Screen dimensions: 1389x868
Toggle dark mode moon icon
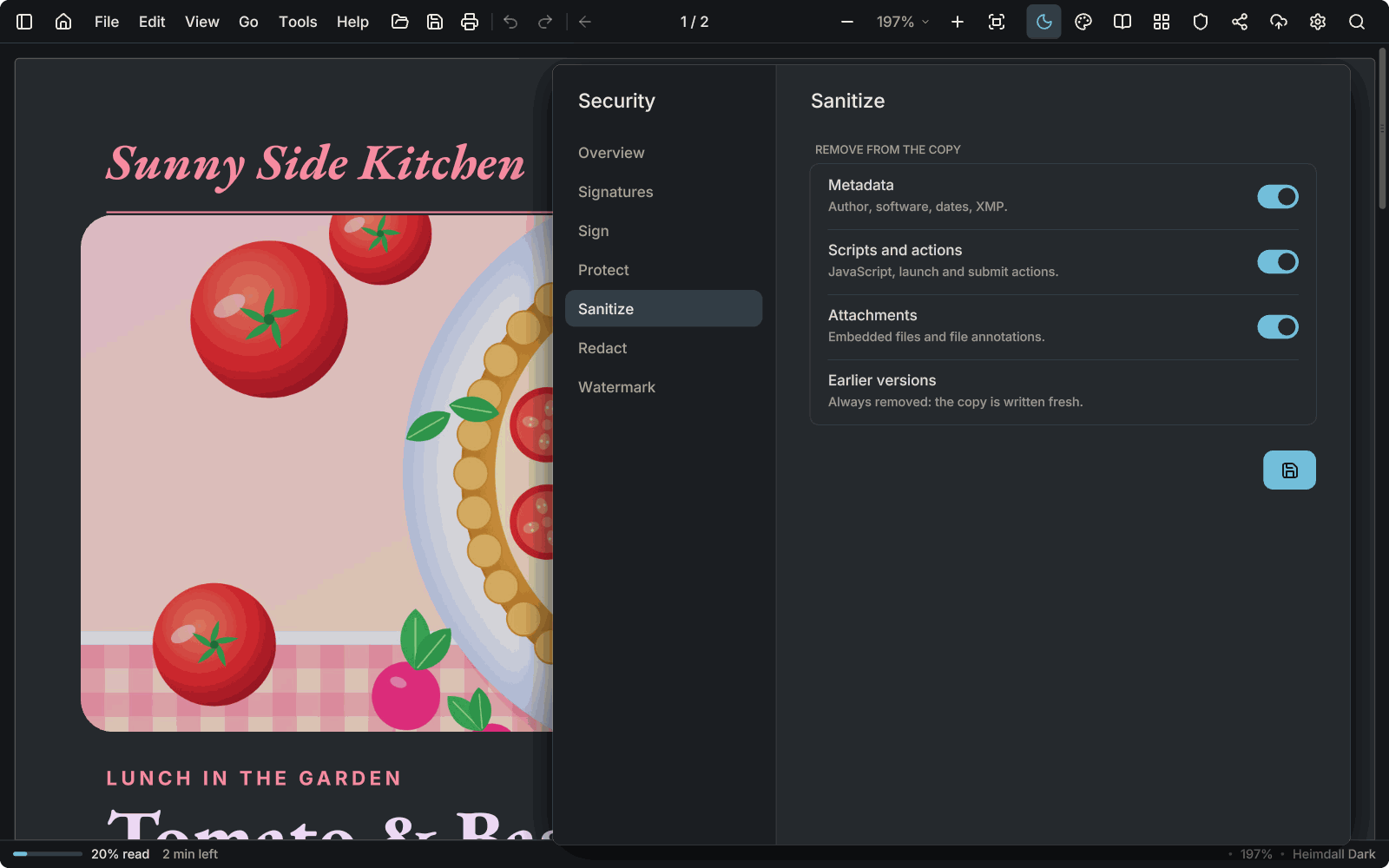point(1044,22)
